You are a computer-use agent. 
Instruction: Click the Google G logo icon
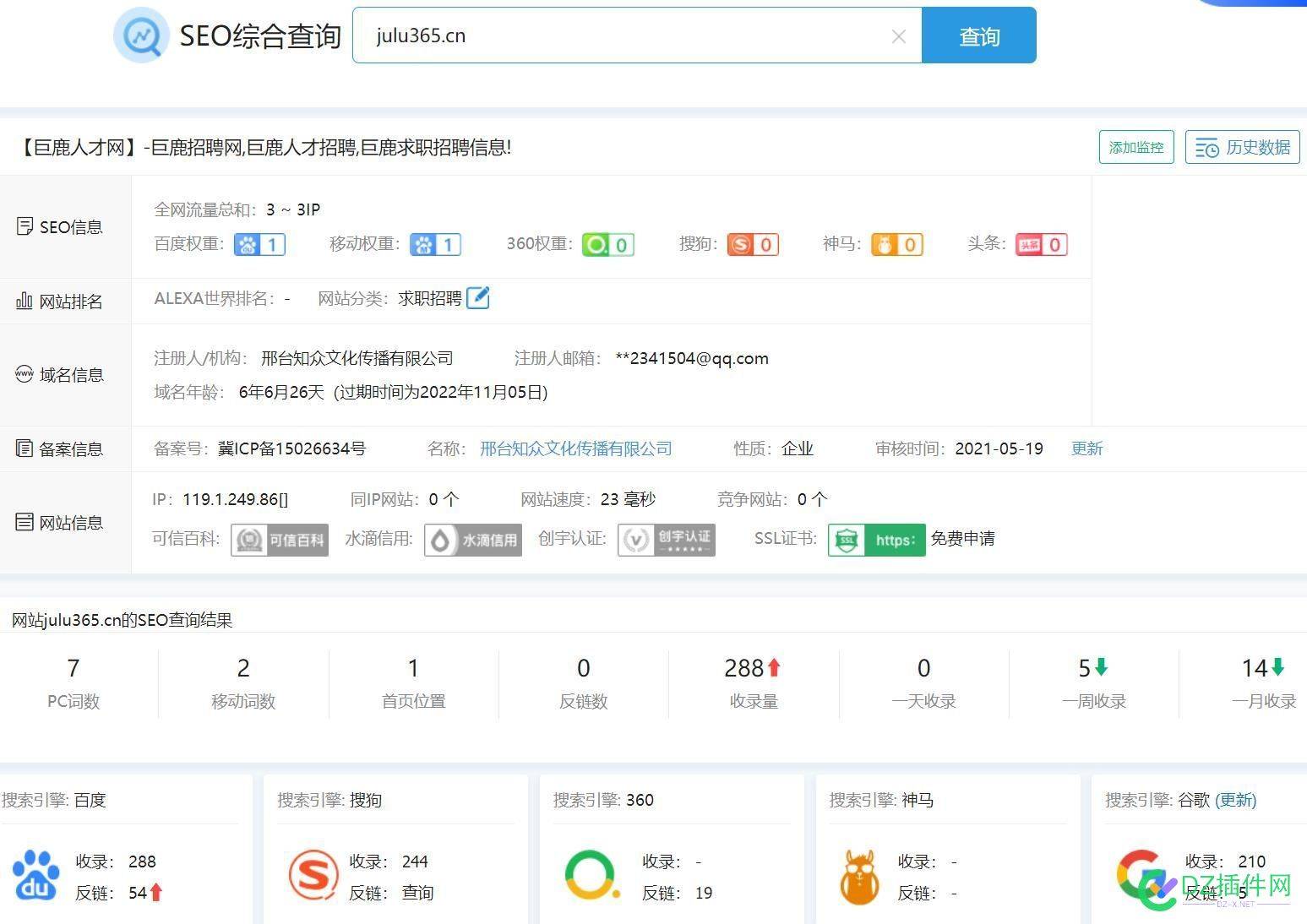(1141, 875)
